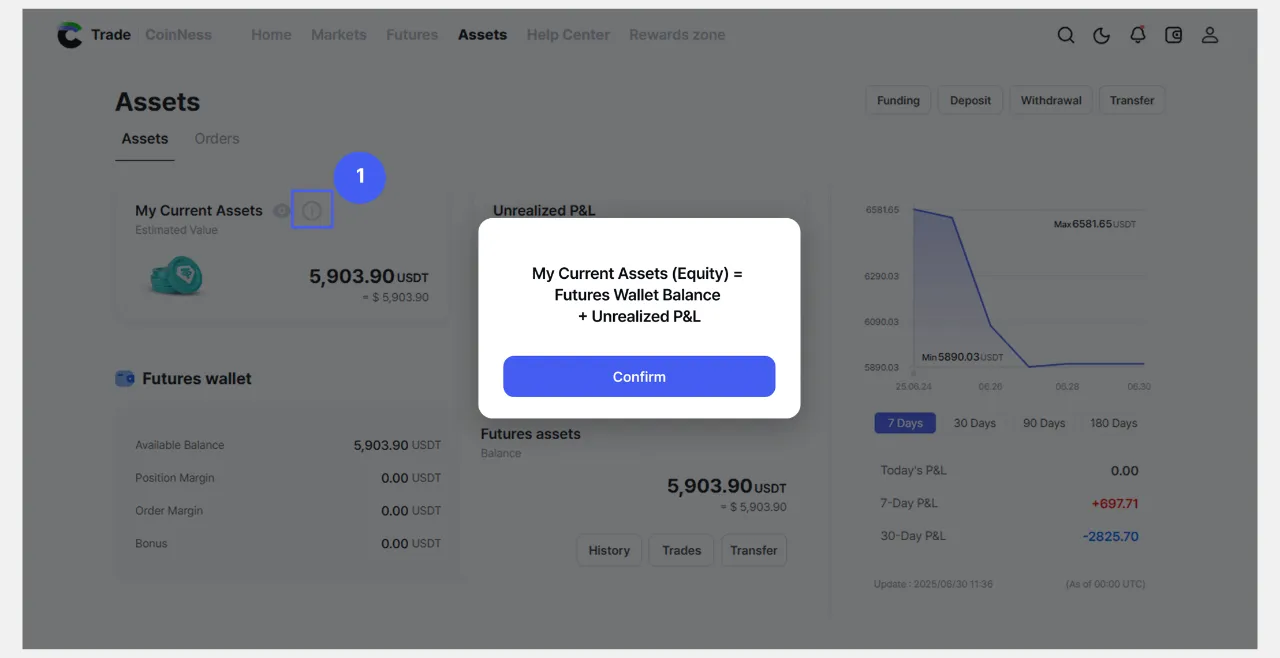The height and width of the screenshot is (658, 1280).
Task: Switch to the Orders tab
Action: (217, 139)
